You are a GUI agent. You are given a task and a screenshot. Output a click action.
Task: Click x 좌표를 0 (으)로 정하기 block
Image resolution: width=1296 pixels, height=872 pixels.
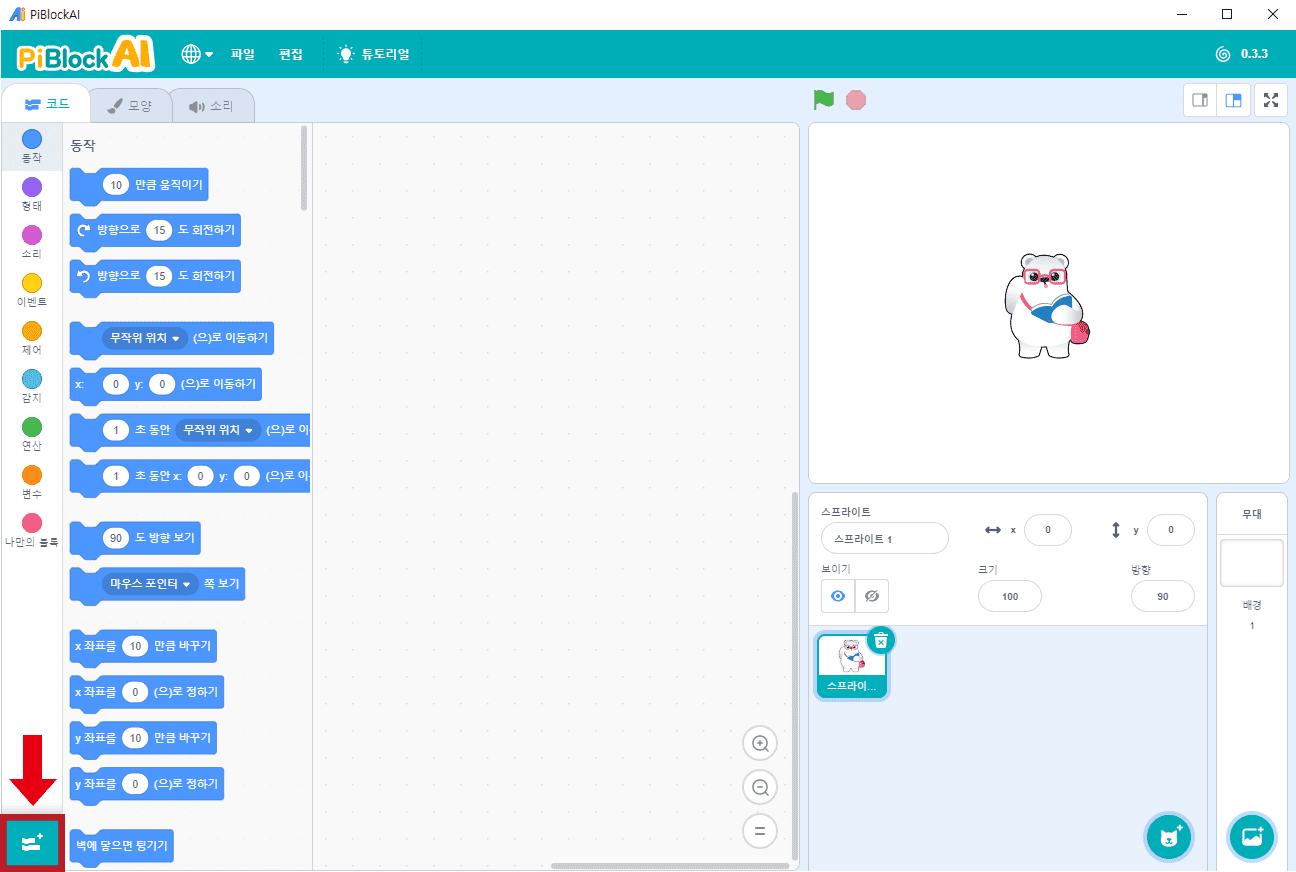147,692
